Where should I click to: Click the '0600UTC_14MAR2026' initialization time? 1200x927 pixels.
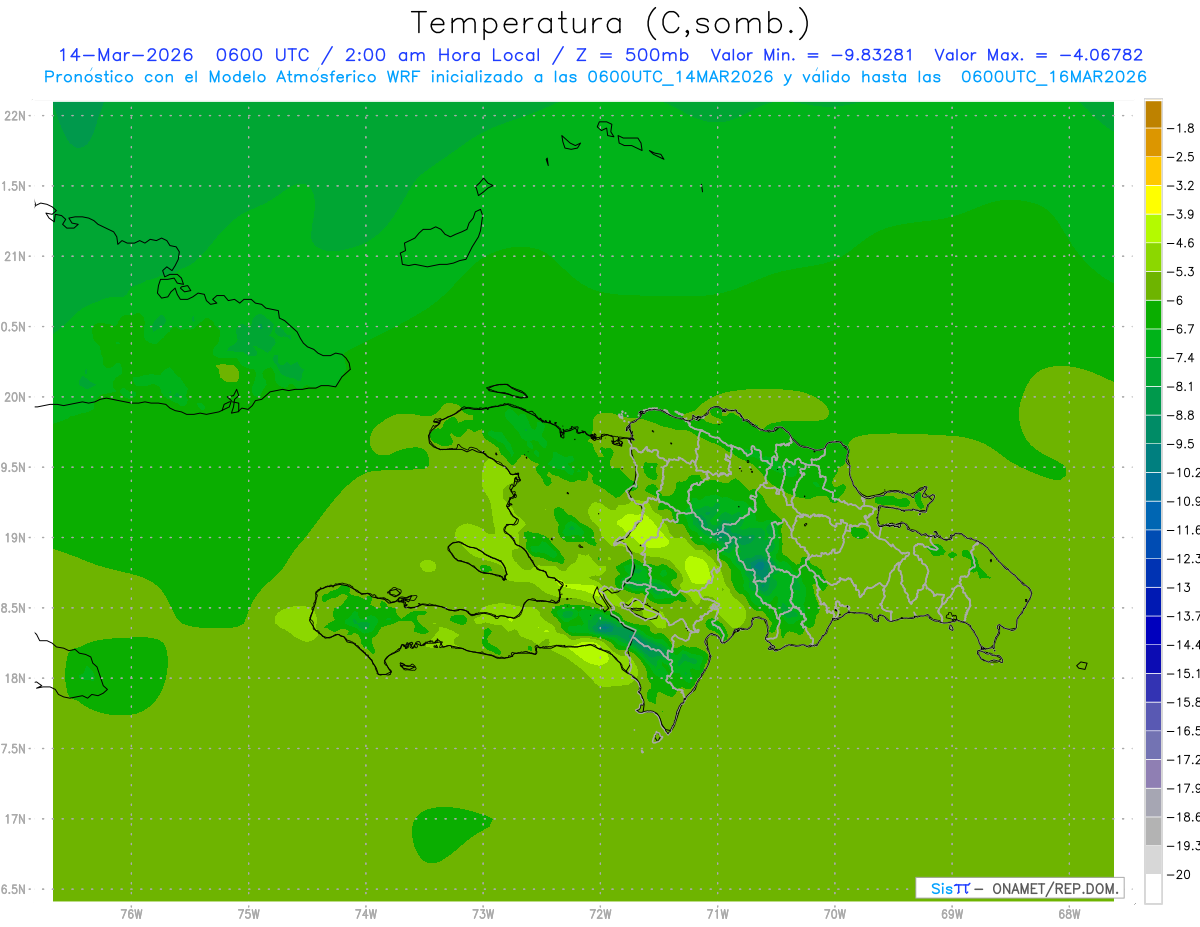tap(680, 76)
